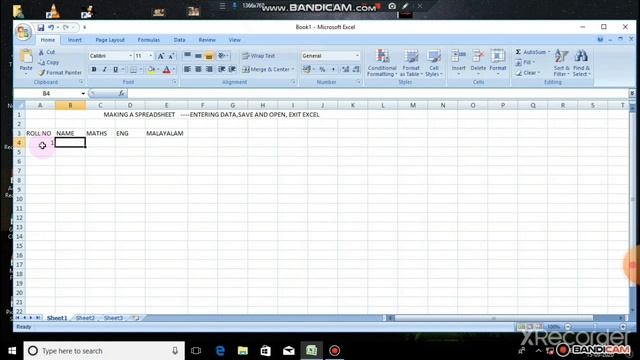Apply red font color
The width and height of the screenshot is (640, 360).
pyautogui.click(x=167, y=70)
